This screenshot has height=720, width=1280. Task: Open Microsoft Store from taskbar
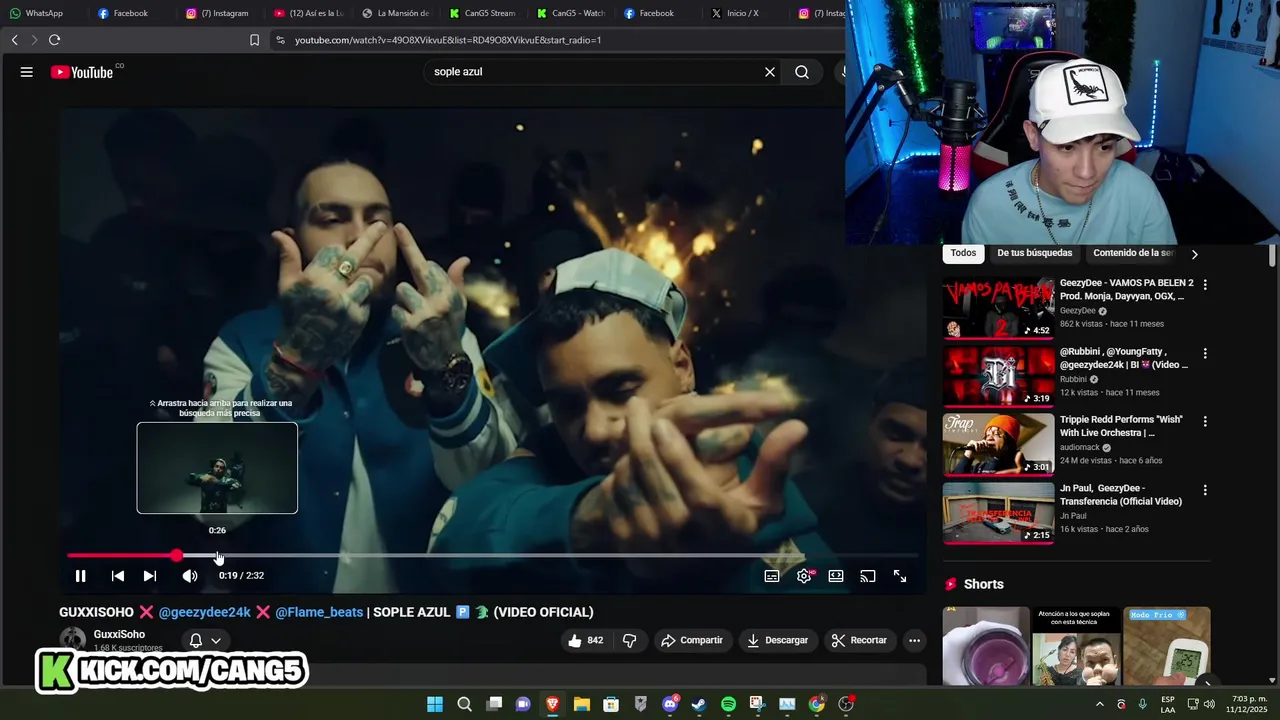pyautogui.click(x=611, y=704)
